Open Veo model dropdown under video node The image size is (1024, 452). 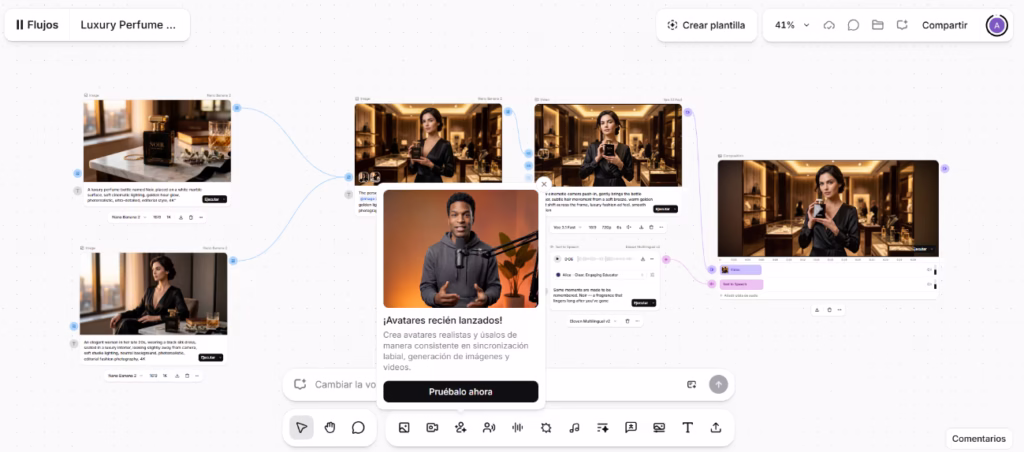(x=568, y=227)
